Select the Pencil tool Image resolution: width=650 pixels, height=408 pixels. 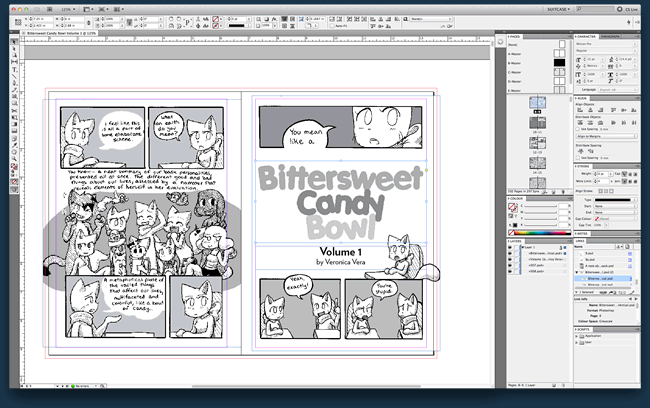[14, 90]
